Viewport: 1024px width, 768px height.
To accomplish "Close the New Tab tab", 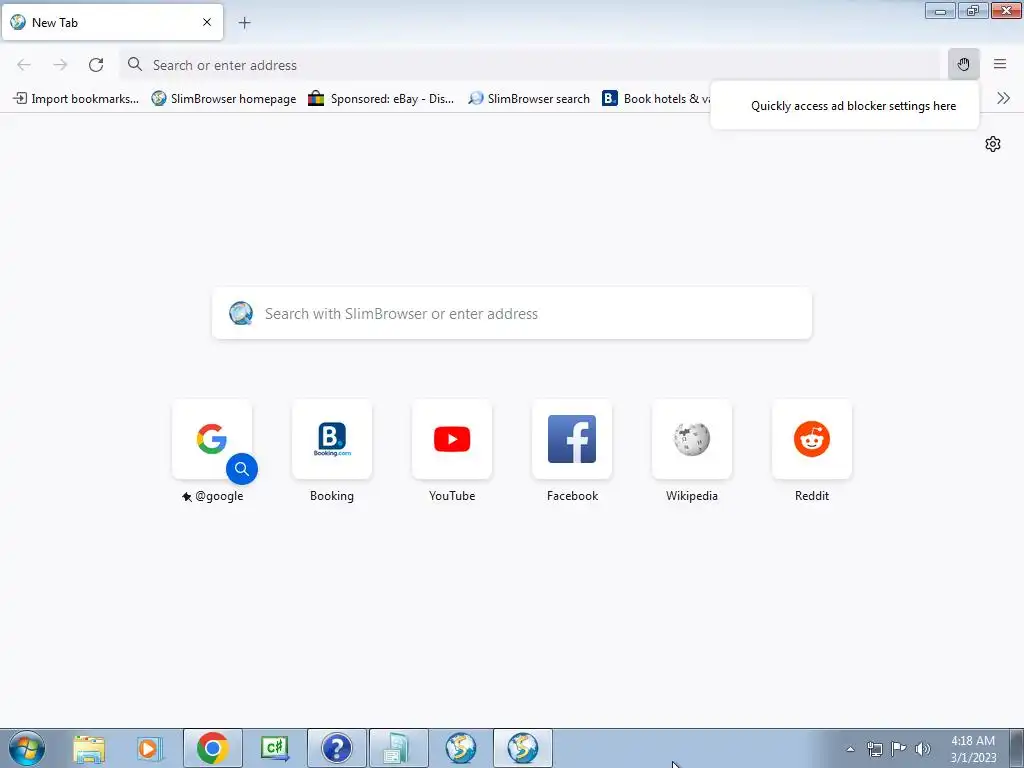I will click(x=207, y=22).
